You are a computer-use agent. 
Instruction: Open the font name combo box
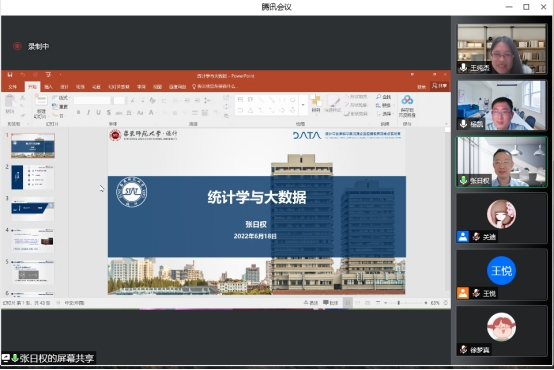pyautogui.click(x=93, y=101)
